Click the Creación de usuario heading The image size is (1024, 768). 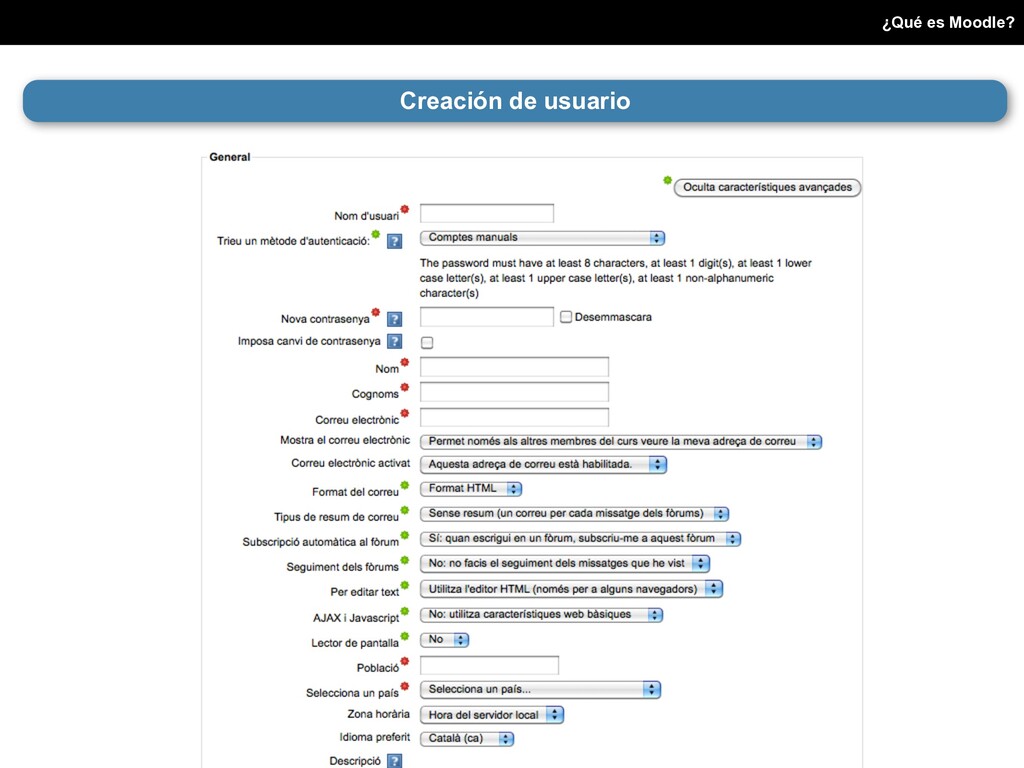pos(515,101)
